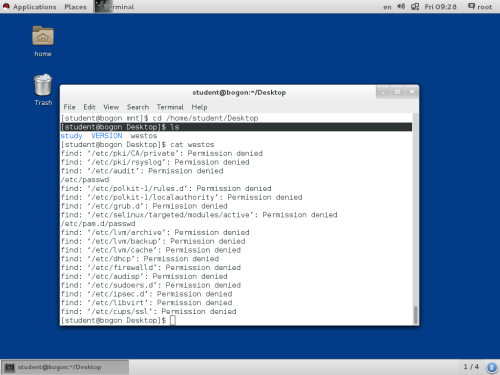Viewport: 500px width, 375px height.
Task: Click the terminal vertical scrollbar thumb
Action: [x=415, y=315]
